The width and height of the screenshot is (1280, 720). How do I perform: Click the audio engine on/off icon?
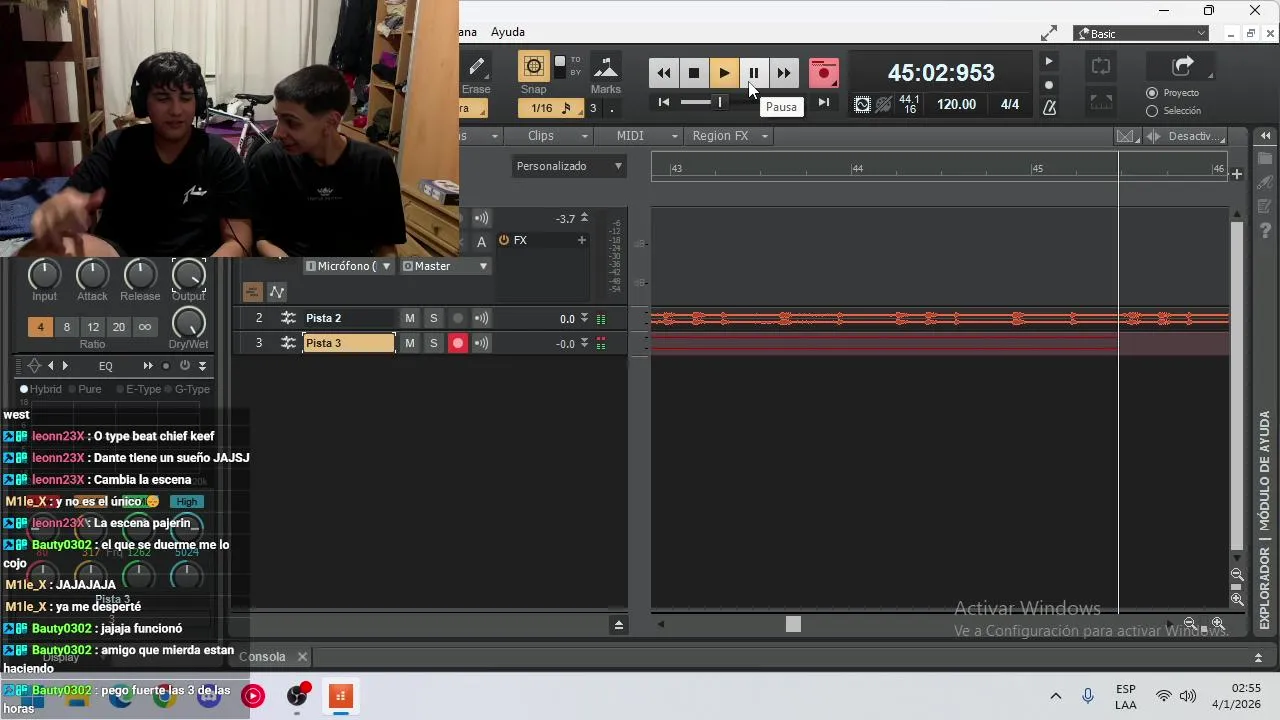click(x=862, y=104)
